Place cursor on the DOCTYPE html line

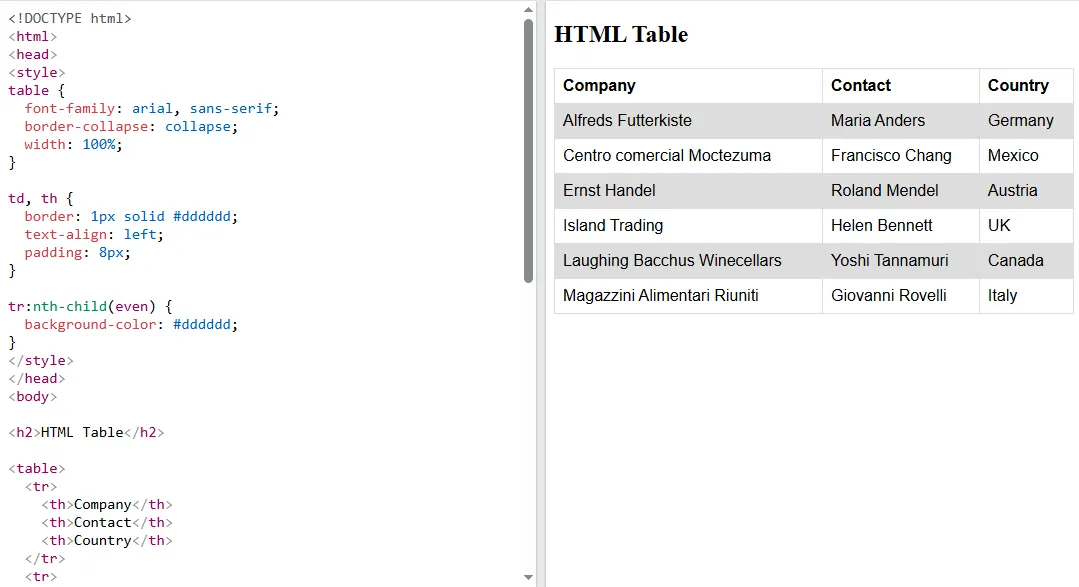coord(70,19)
